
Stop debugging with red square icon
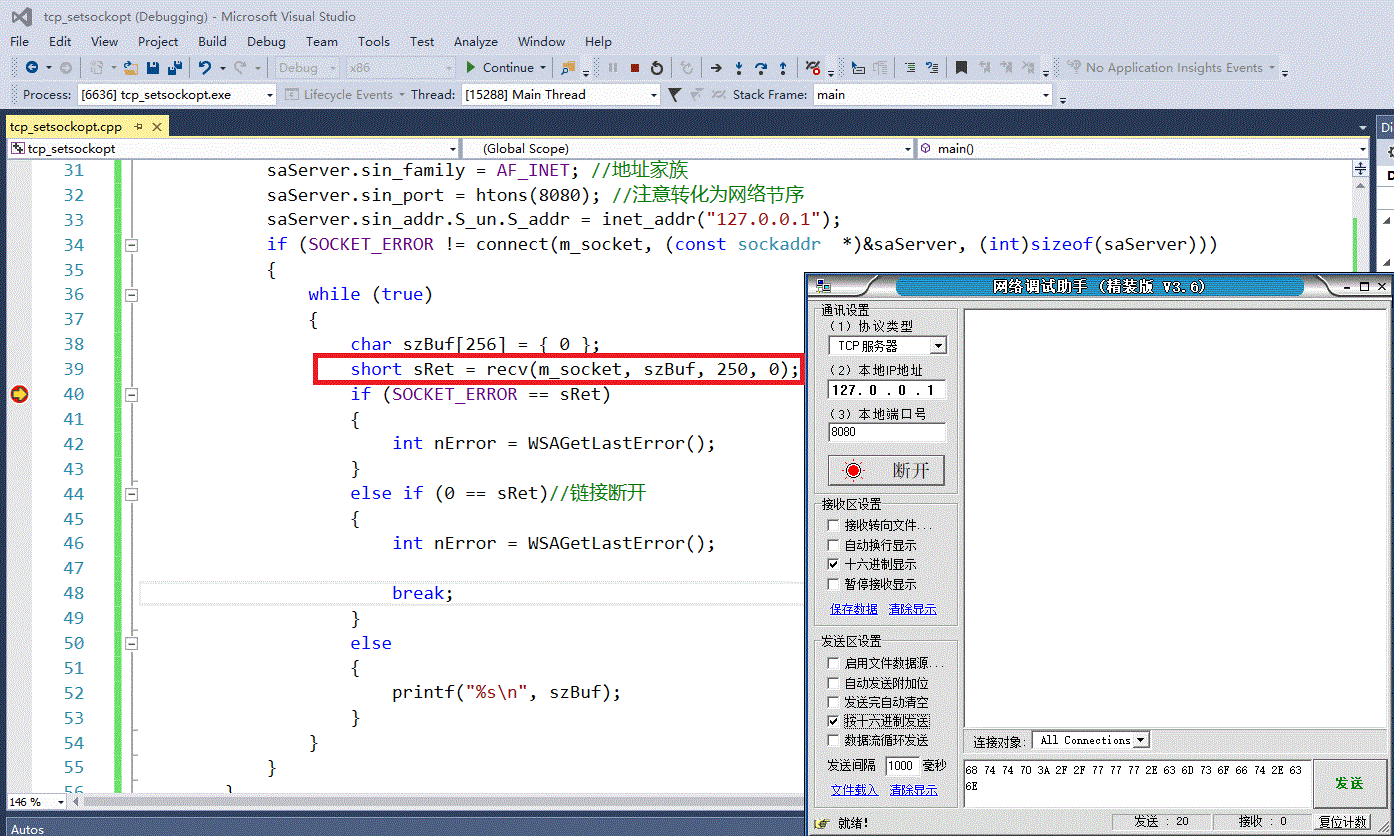[634, 68]
